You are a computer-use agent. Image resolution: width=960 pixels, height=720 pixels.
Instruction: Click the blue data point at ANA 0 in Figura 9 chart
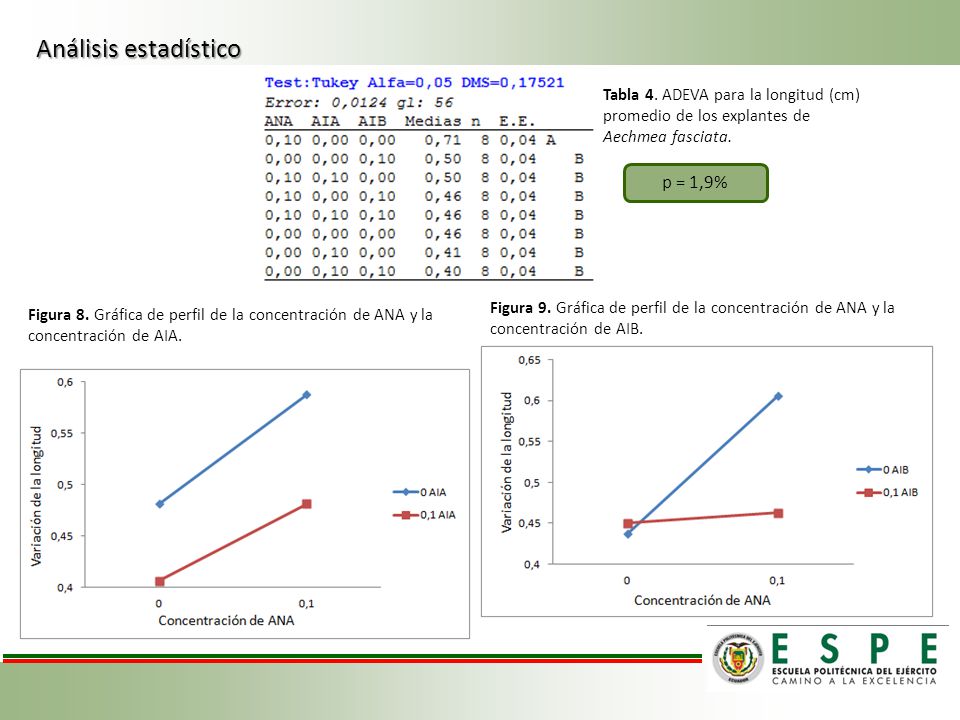[x=628, y=534]
